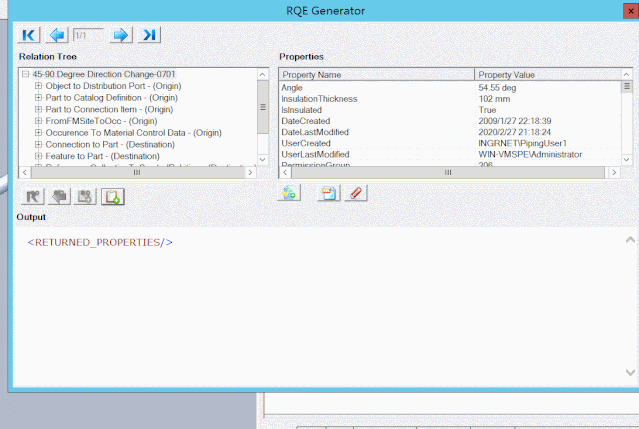Image resolution: width=639 pixels, height=429 pixels.
Task: Select Object to Distribution Port - (Origin) row
Action: click(x=113, y=86)
